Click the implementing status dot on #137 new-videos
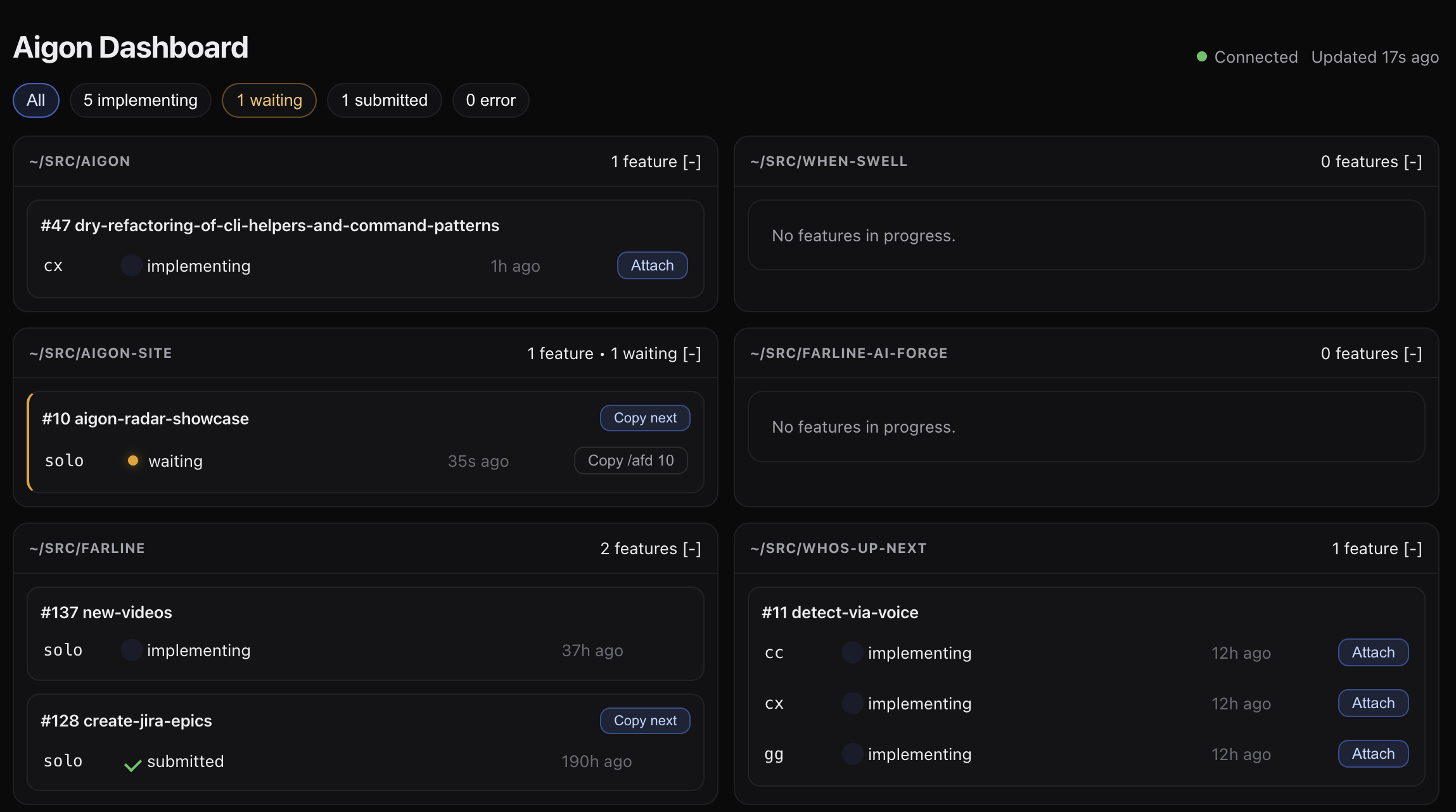Viewport: 1456px width, 812px height. coord(131,650)
